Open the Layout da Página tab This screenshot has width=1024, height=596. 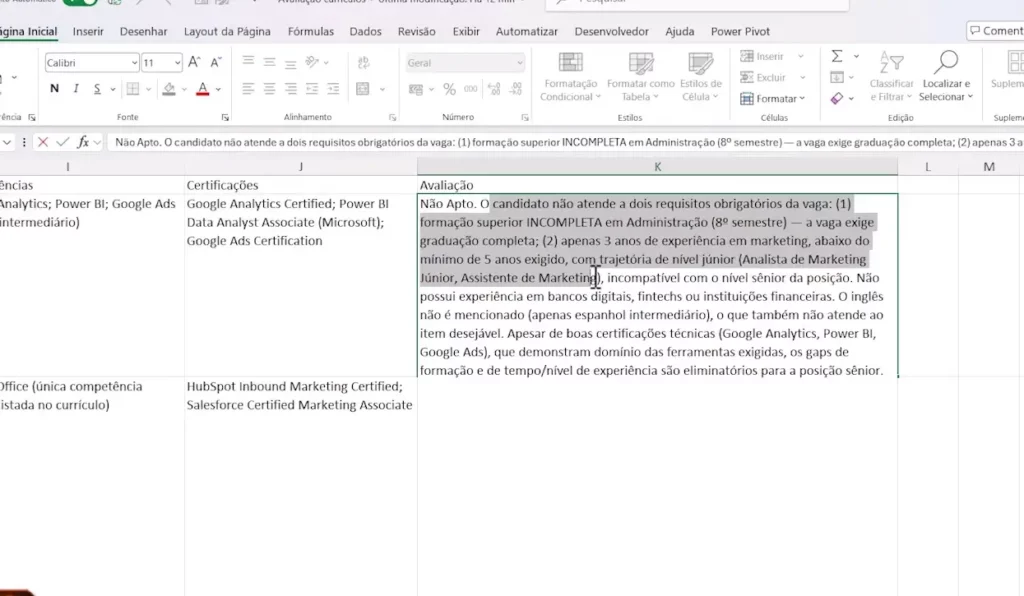pos(227,31)
